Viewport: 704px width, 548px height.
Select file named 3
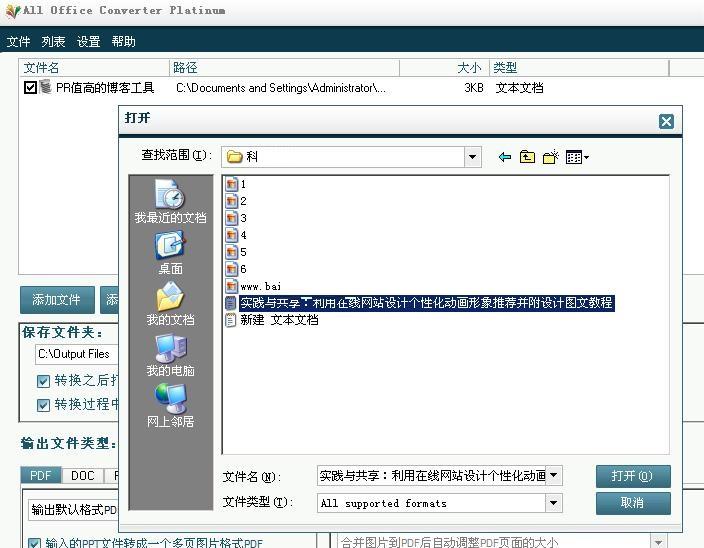[x=236, y=218]
